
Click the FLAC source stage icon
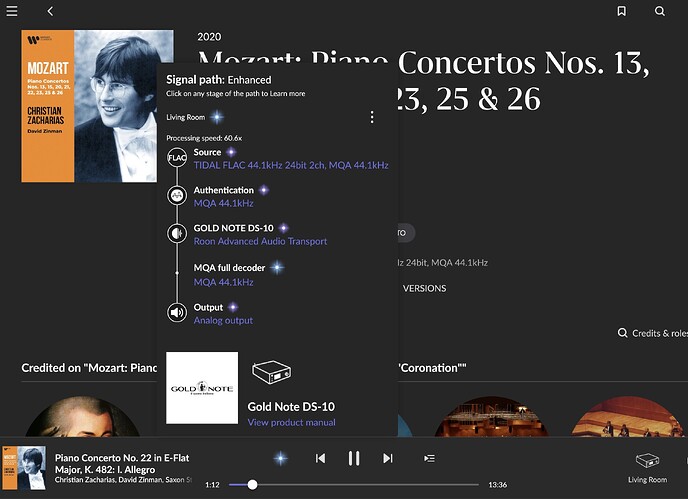(x=177, y=158)
